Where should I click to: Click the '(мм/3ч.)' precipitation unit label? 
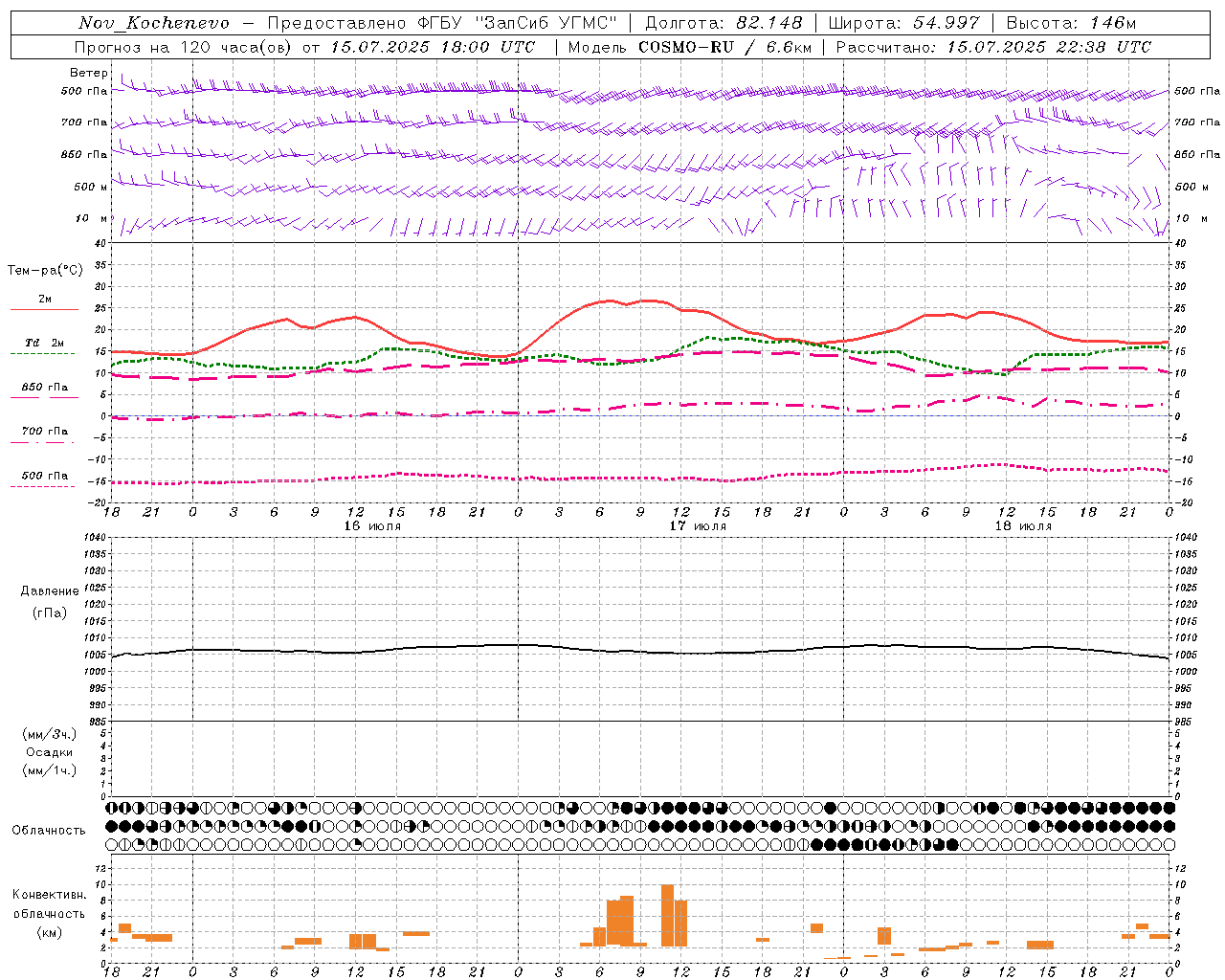[x=50, y=734]
